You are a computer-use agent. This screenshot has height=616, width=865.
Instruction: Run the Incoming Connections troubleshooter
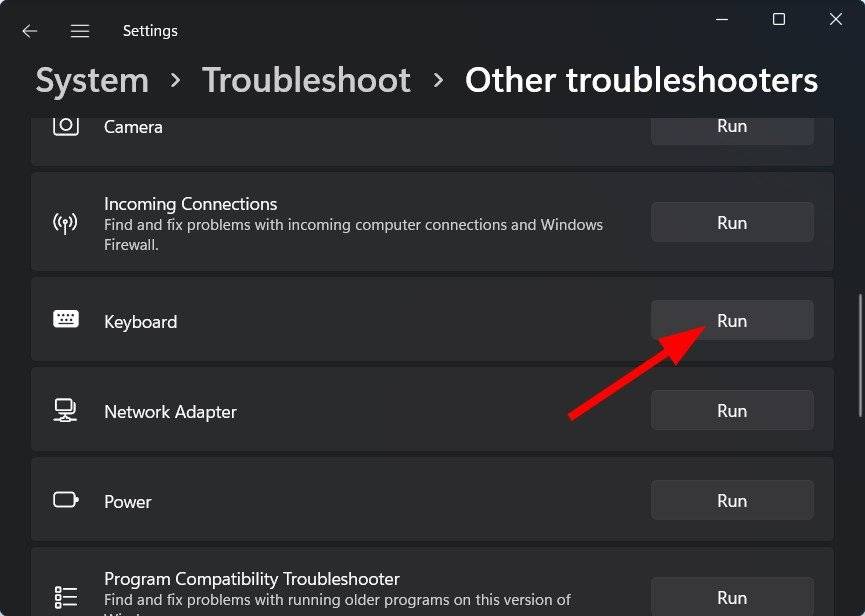click(x=732, y=222)
